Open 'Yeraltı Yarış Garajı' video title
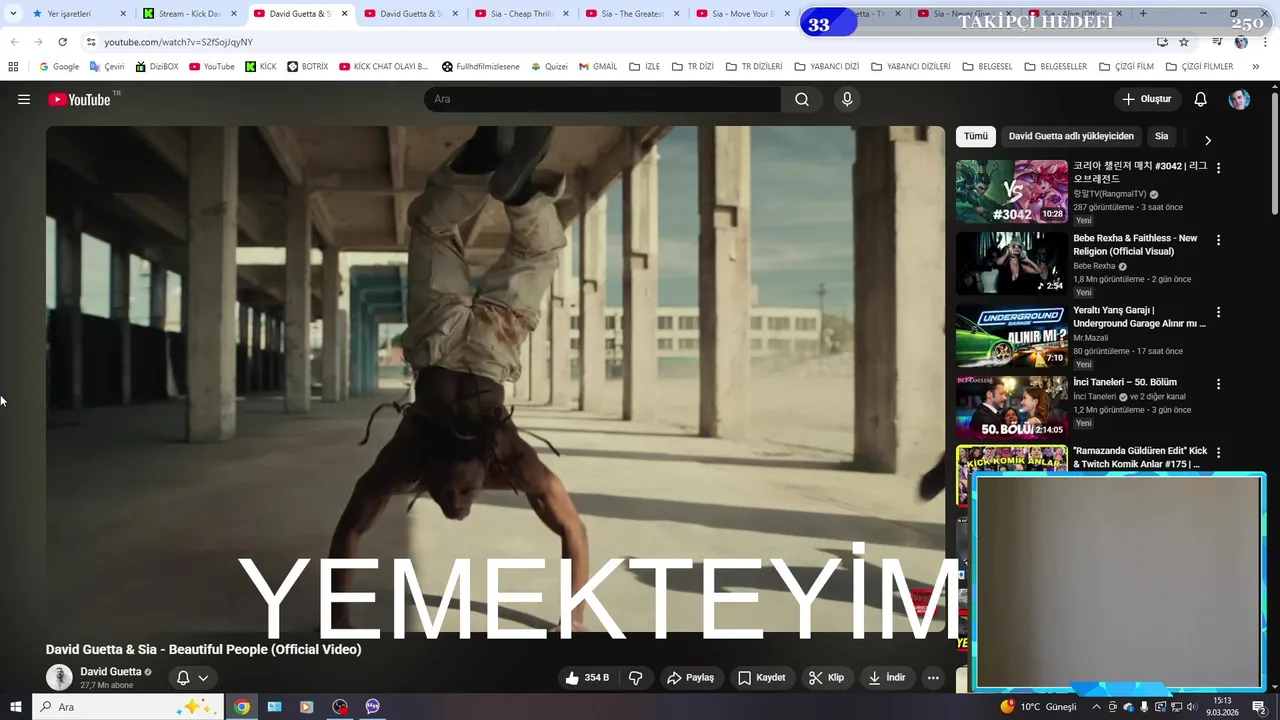 pyautogui.click(x=1139, y=317)
